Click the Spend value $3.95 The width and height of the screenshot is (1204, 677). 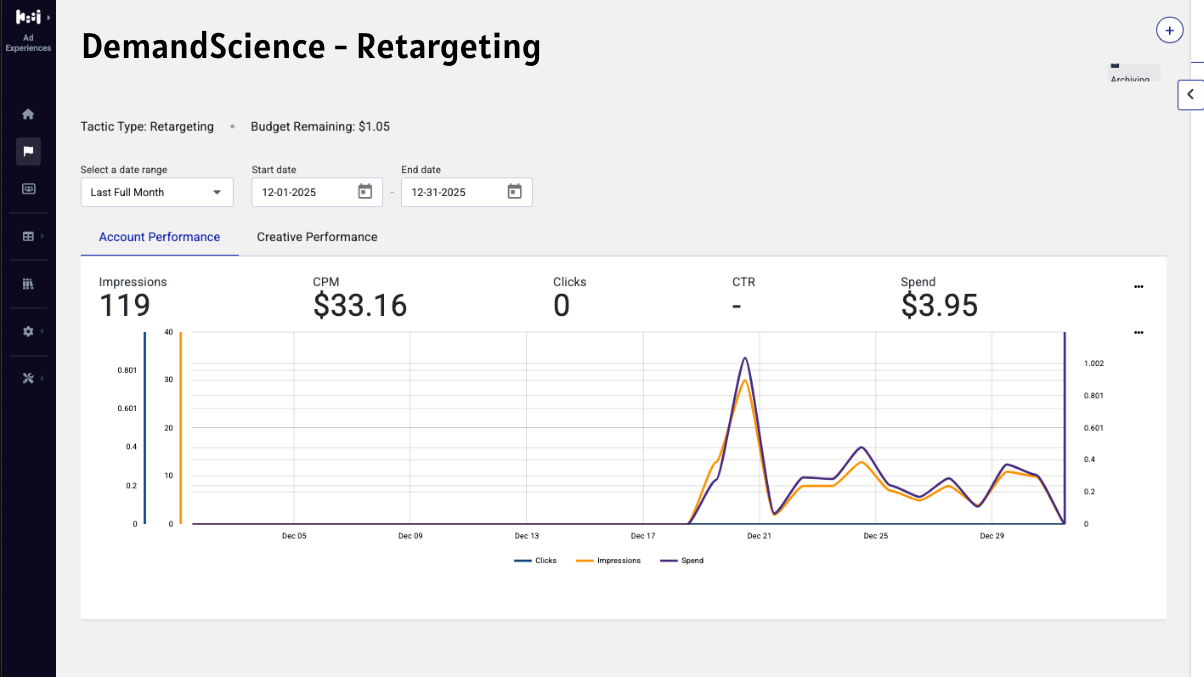pos(939,306)
